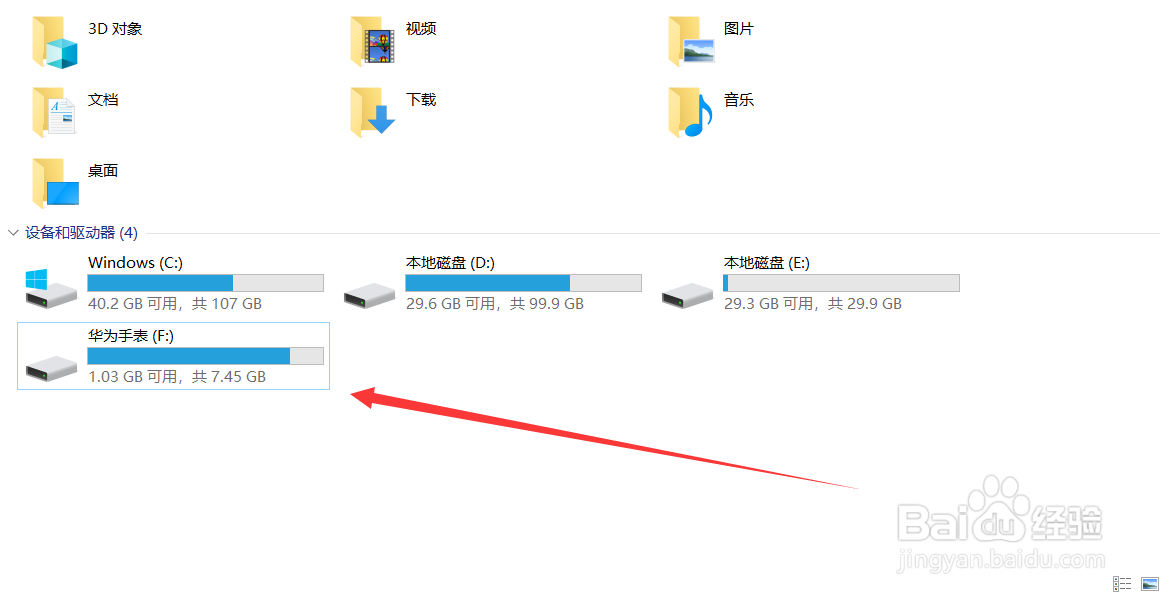Click the Windows (C:) usage bar
The image size is (1170, 600).
click(205, 283)
